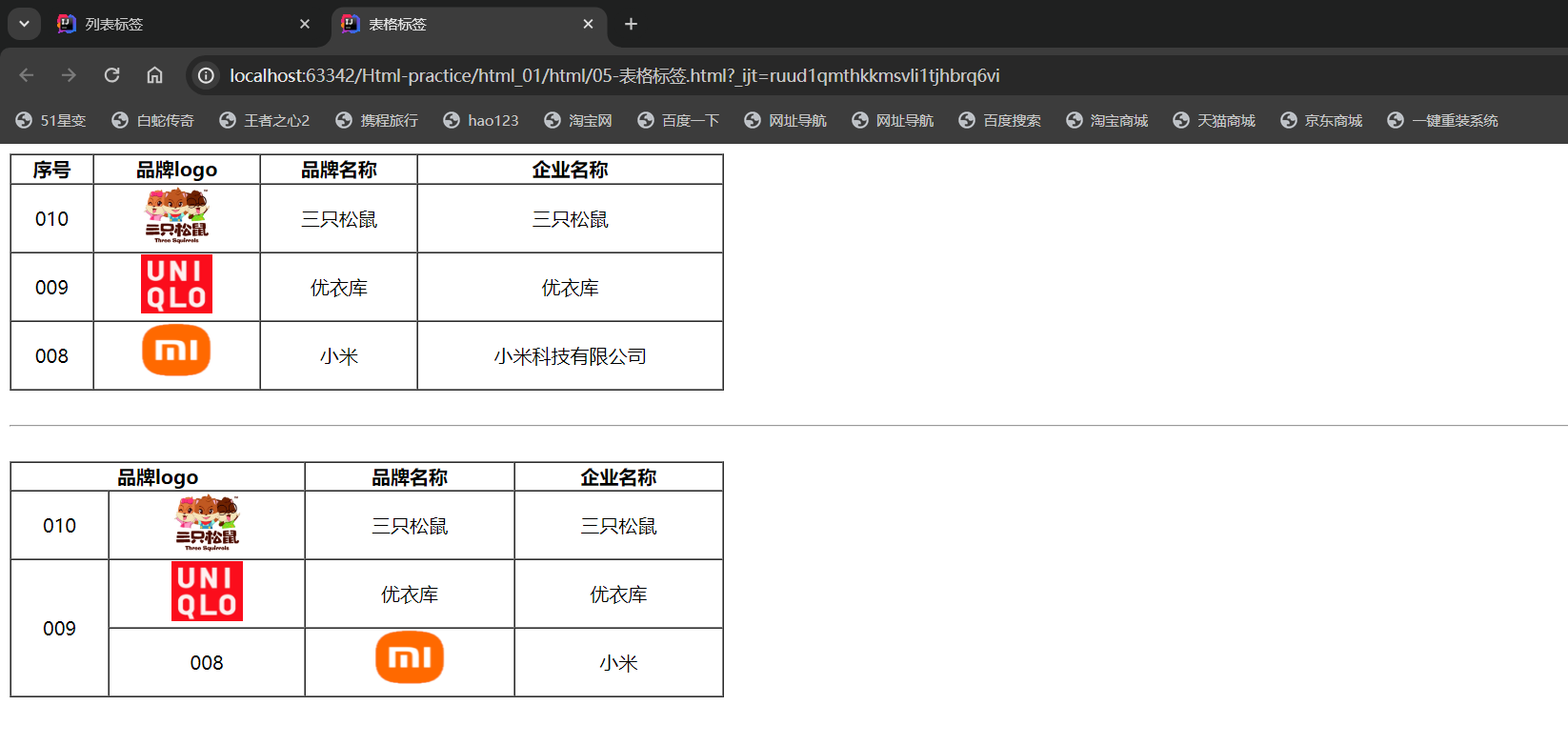The image size is (1568, 745).
Task: Open the 淘宝商城 bookmark
Action: [1107, 120]
